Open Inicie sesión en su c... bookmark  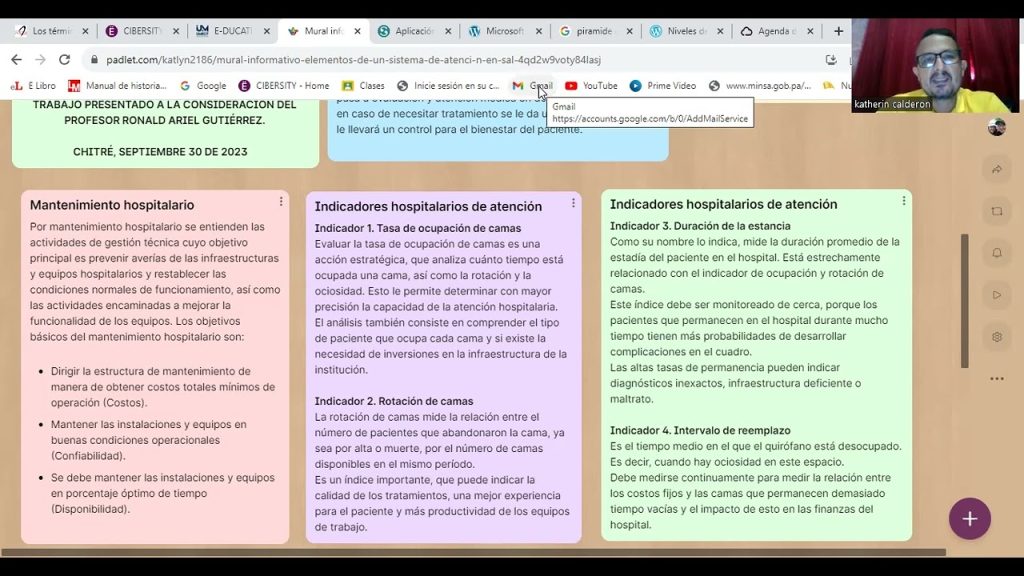(x=448, y=86)
